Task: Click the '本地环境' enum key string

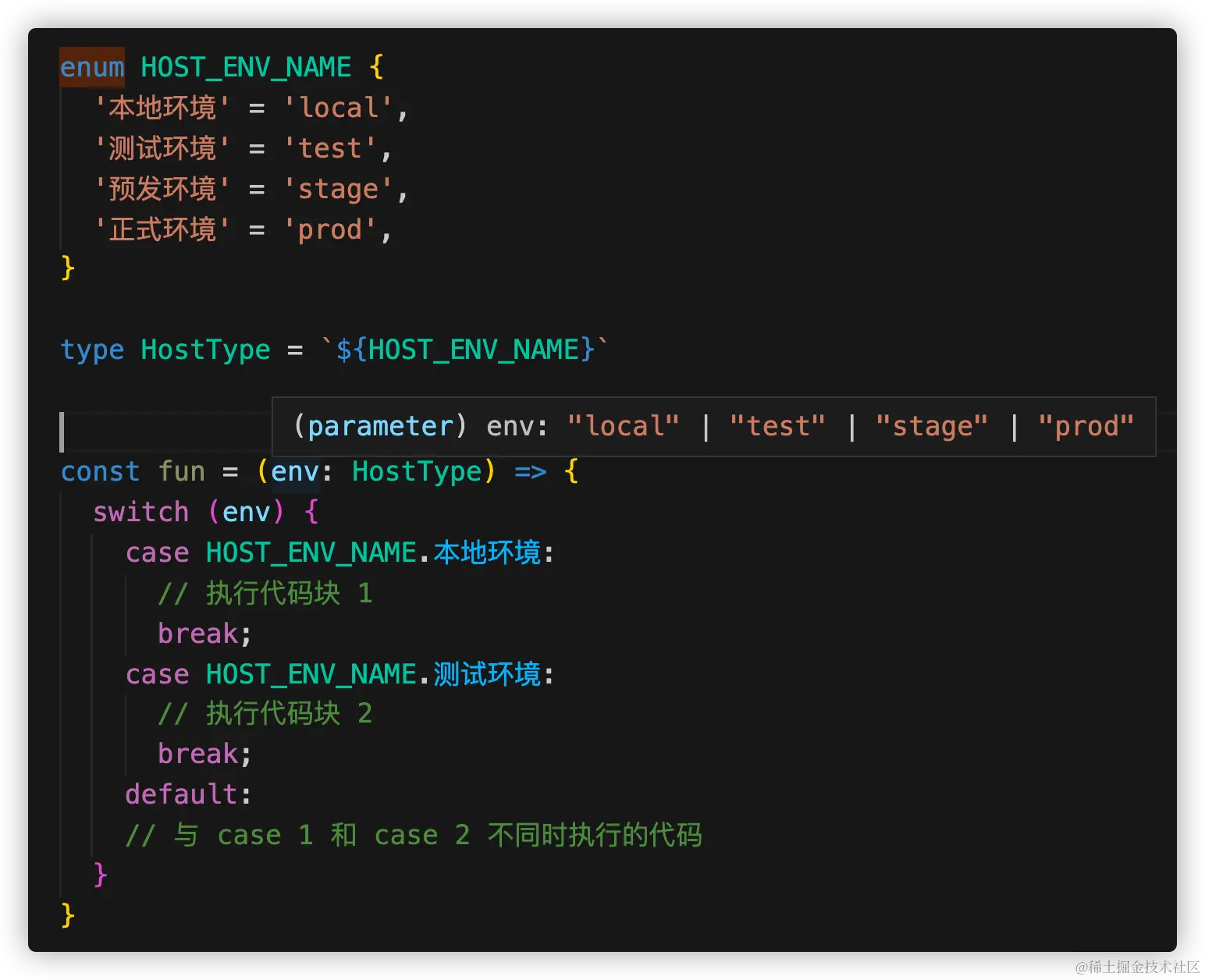Action: (162, 108)
